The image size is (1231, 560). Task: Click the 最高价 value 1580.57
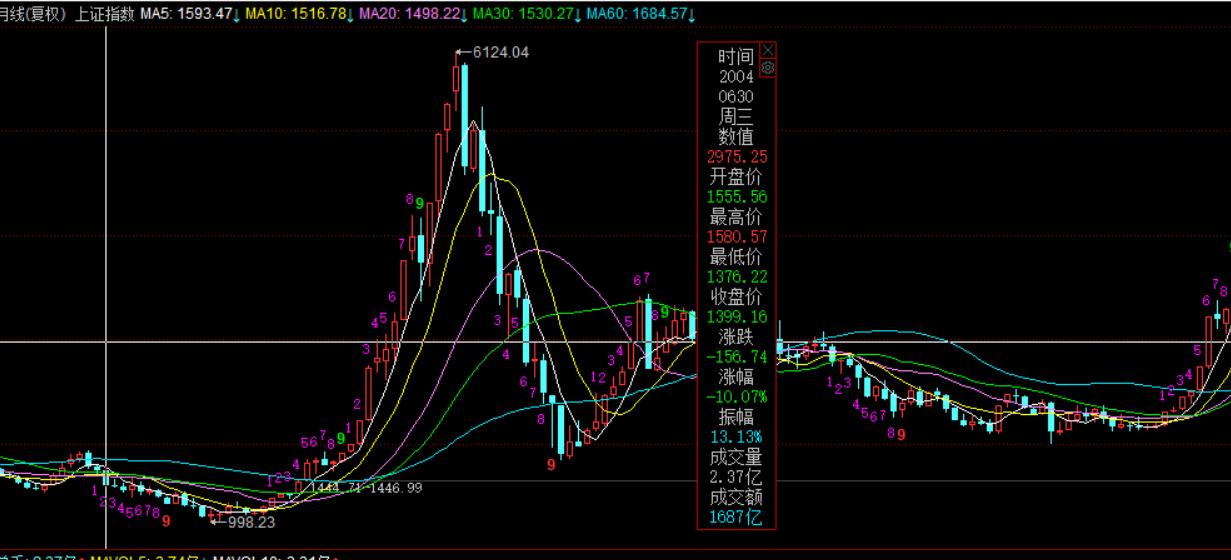coord(736,237)
